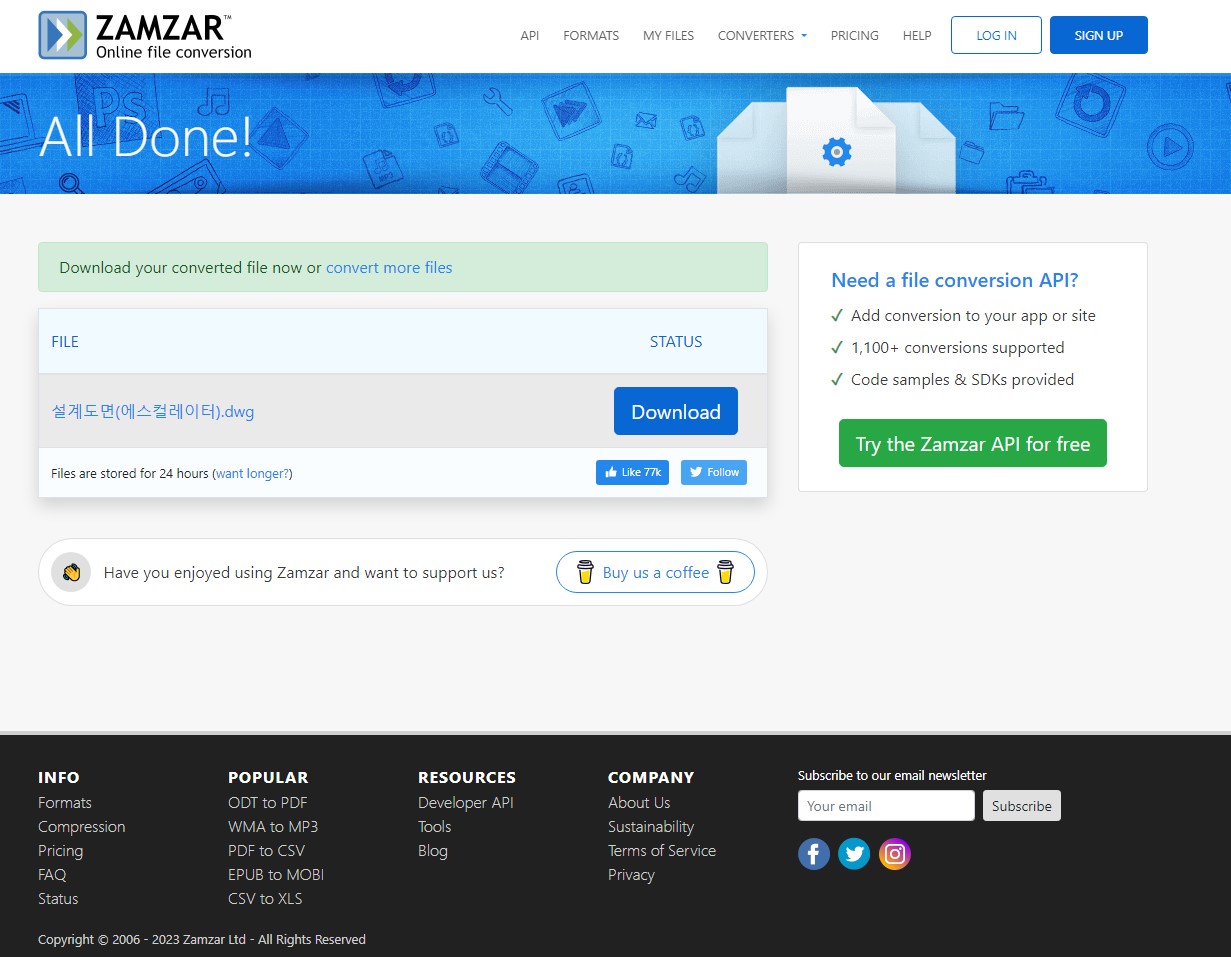Open Facebook page icon in footer
Screen dimensions: 1231x957
pyautogui.click(x=814, y=853)
